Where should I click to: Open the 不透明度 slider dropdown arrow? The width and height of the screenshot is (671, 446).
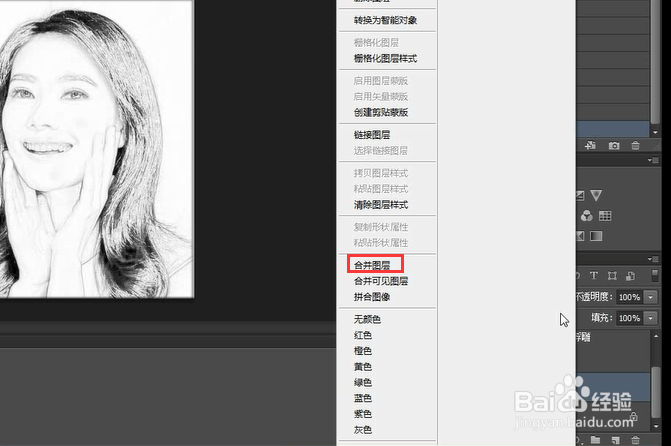(x=651, y=297)
